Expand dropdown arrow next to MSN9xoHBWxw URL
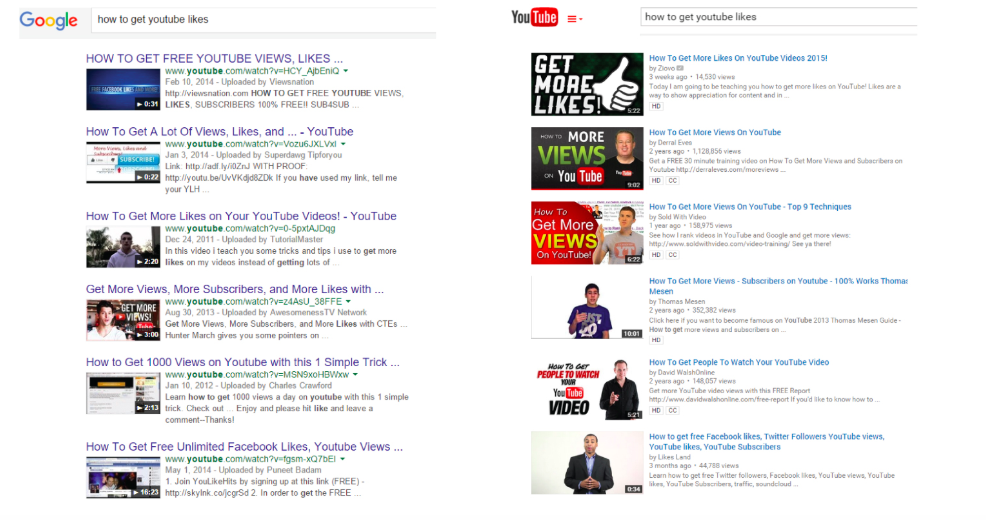Image resolution: width=986 pixels, height=520 pixels. pyautogui.click(x=355, y=375)
